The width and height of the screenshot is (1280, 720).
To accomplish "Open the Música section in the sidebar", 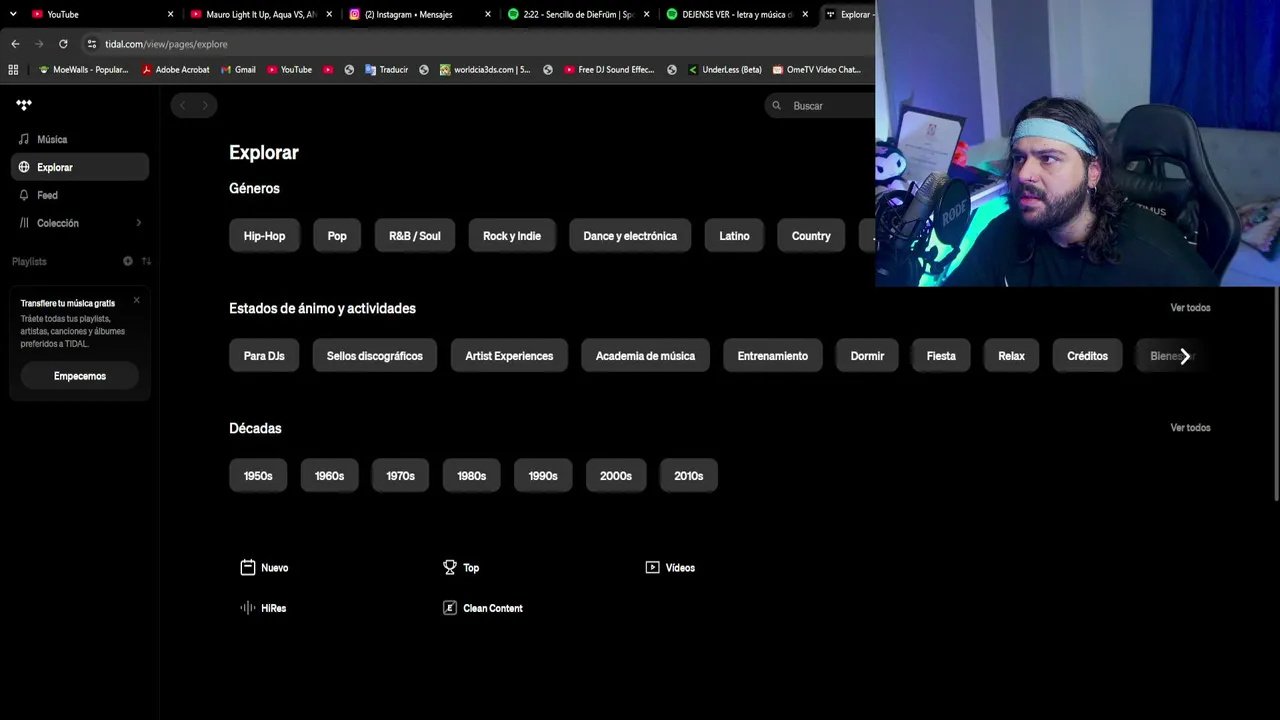I will tap(80, 139).
